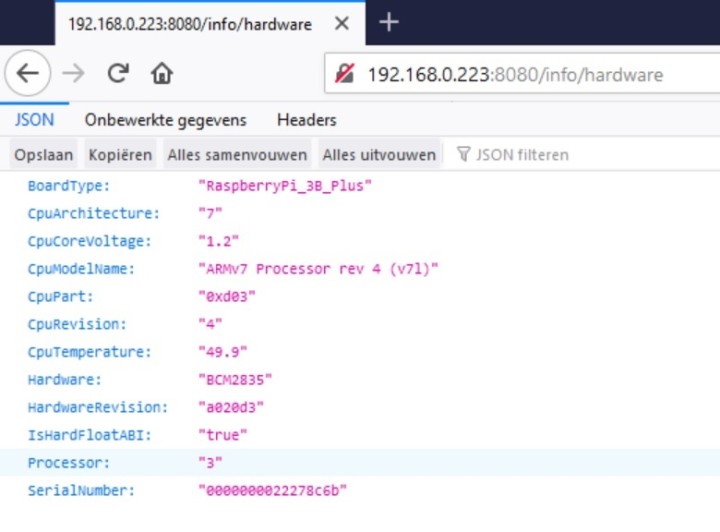Screen dimensions: 720x532
Task: Collapse all with Alles samenvouwen
Action: (x=237, y=155)
